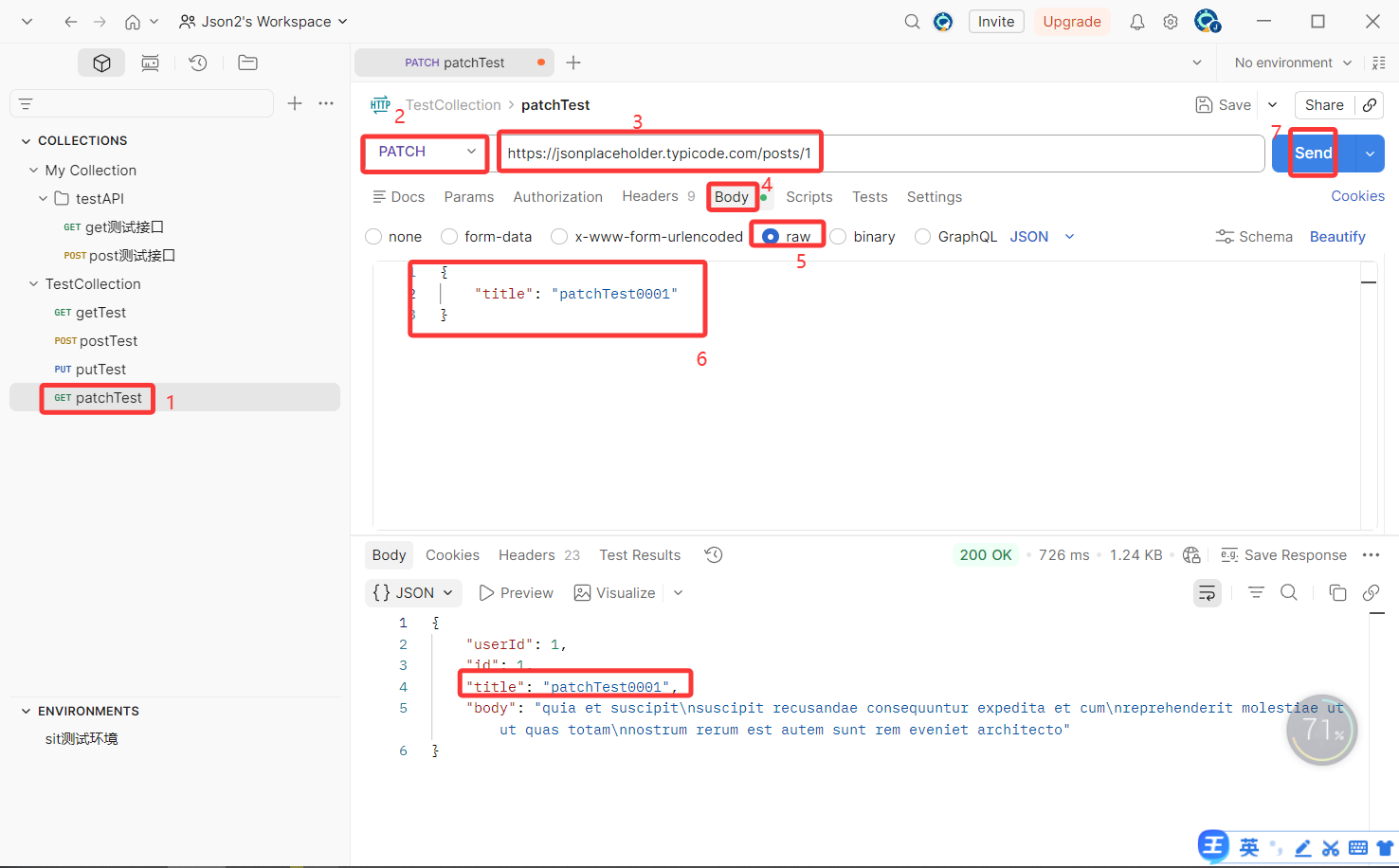Copy the response body
The image size is (1399, 868).
[x=1337, y=592]
